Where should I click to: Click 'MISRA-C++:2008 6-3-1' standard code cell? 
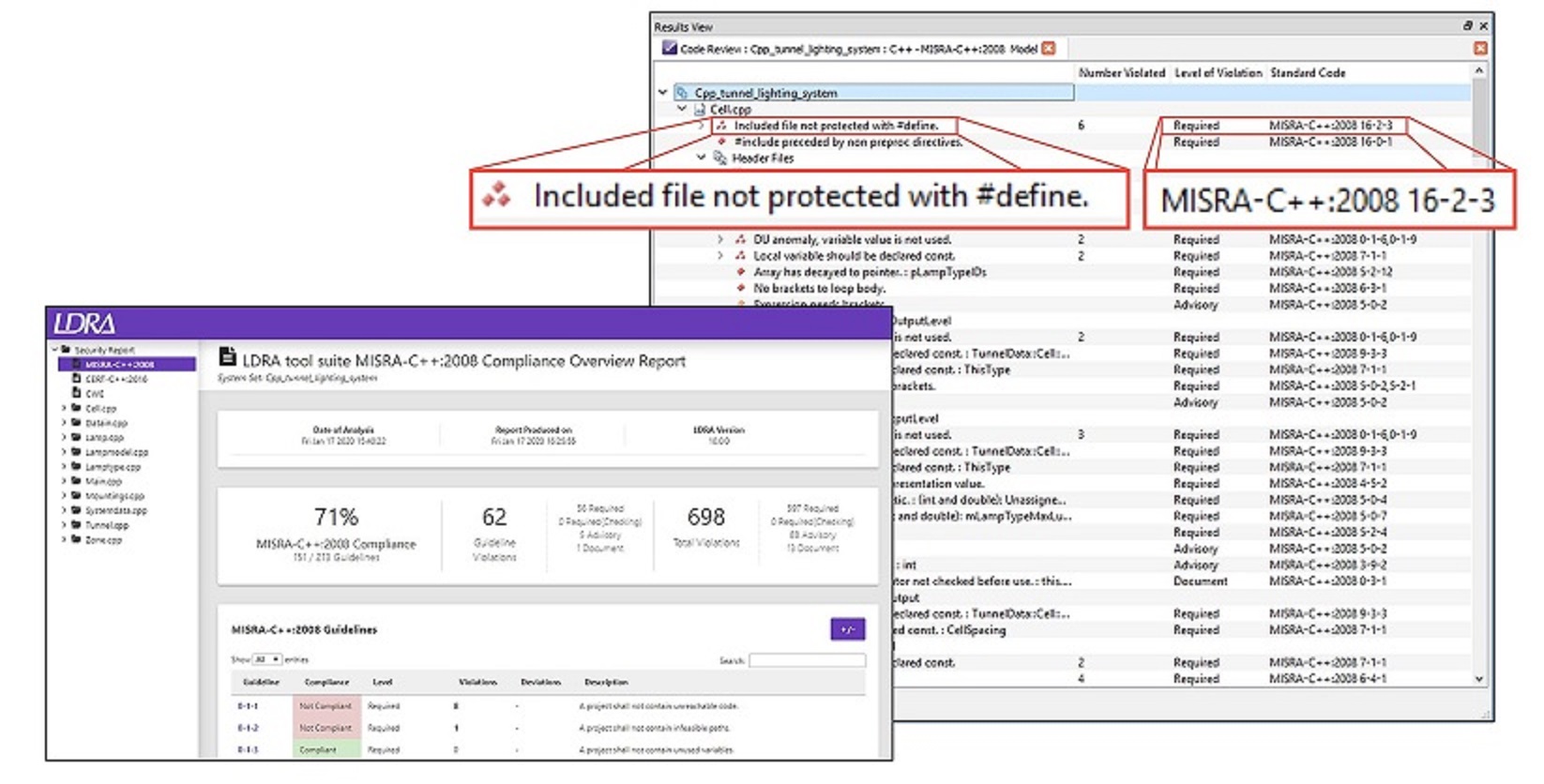[x=1327, y=288]
